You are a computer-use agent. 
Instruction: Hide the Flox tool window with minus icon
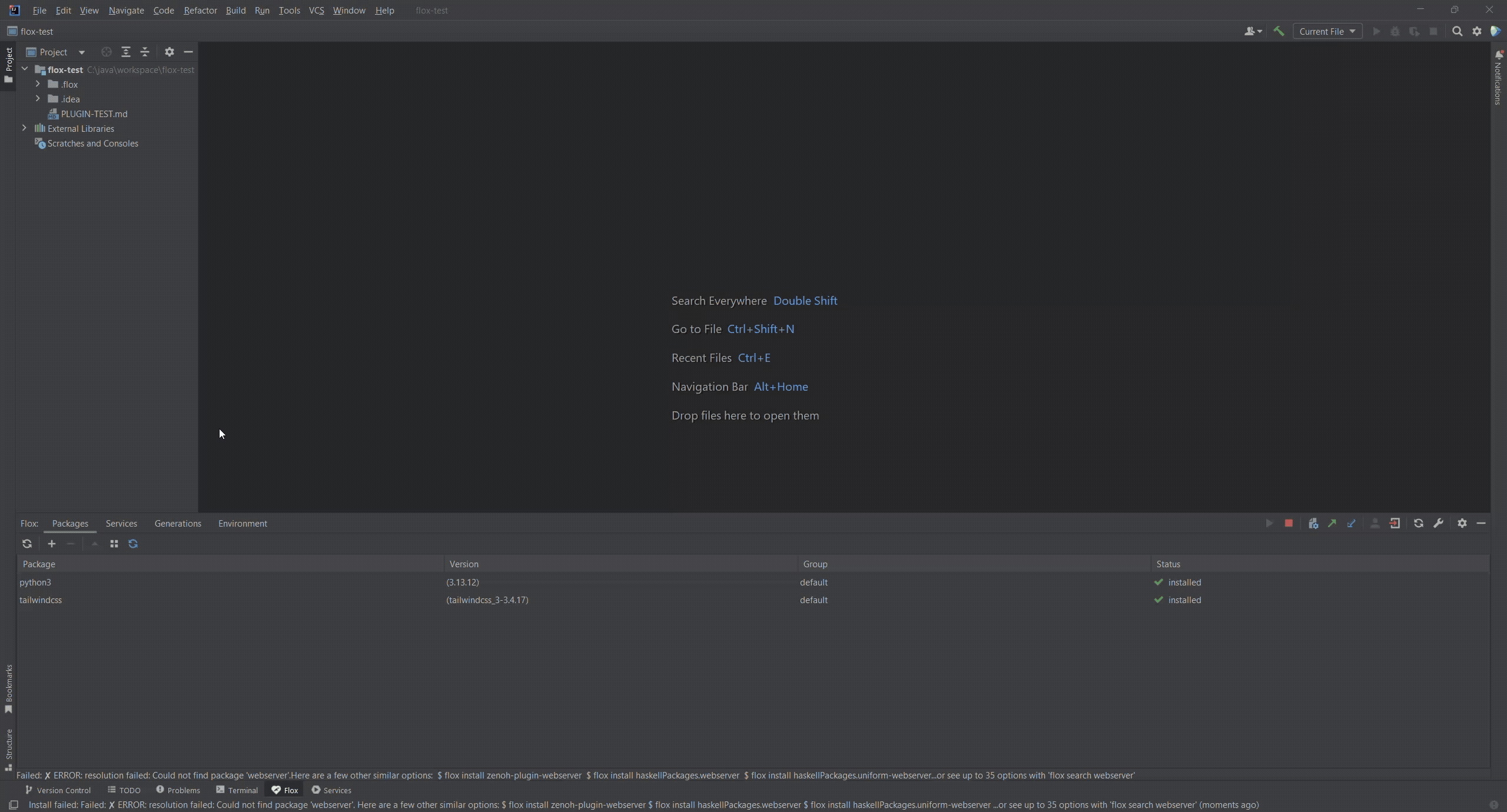[1481, 523]
